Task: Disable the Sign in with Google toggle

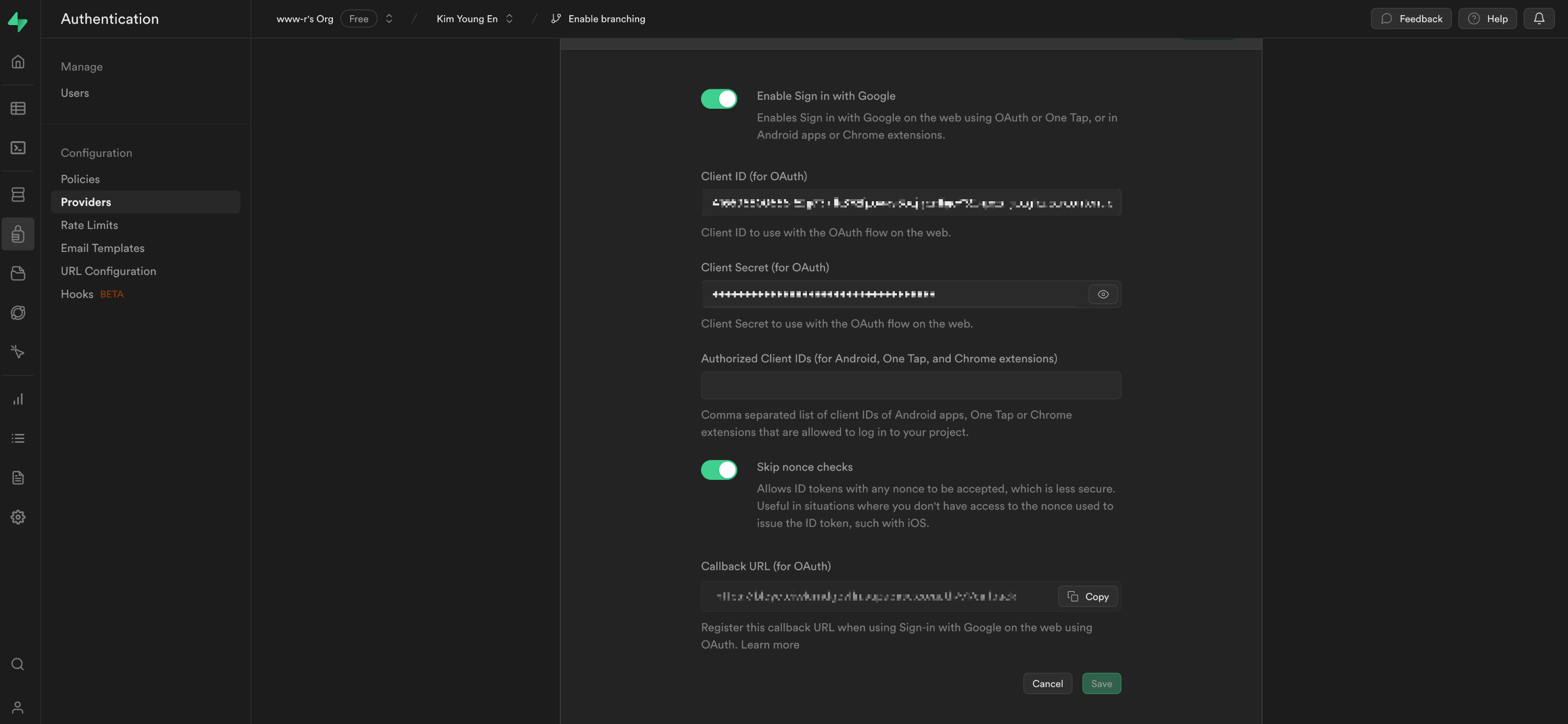Action: click(718, 99)
